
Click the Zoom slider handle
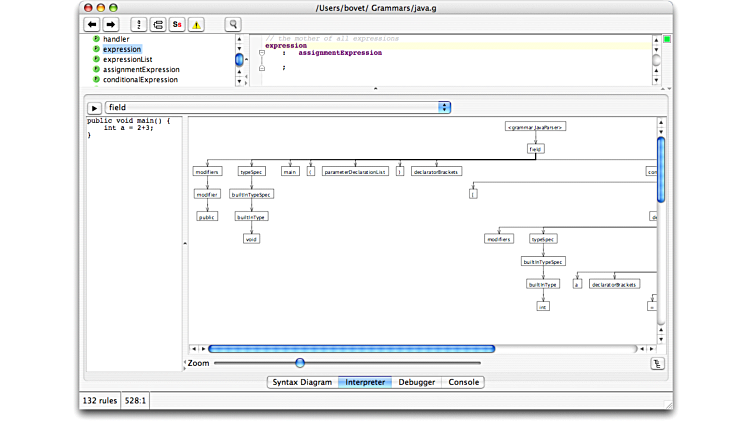point(300,363)
